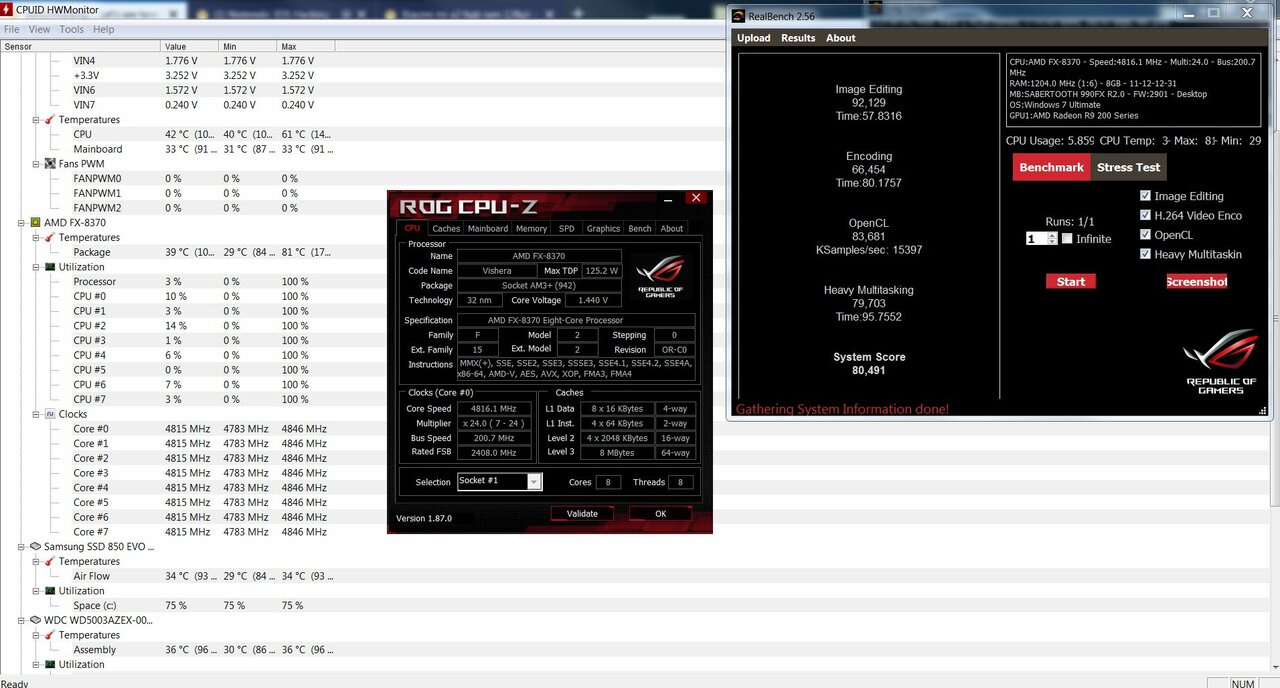Click the Samsung SSD 850 EVO drive icon
The height and width of the screenshot is (688, 1280).
(35, 547)
